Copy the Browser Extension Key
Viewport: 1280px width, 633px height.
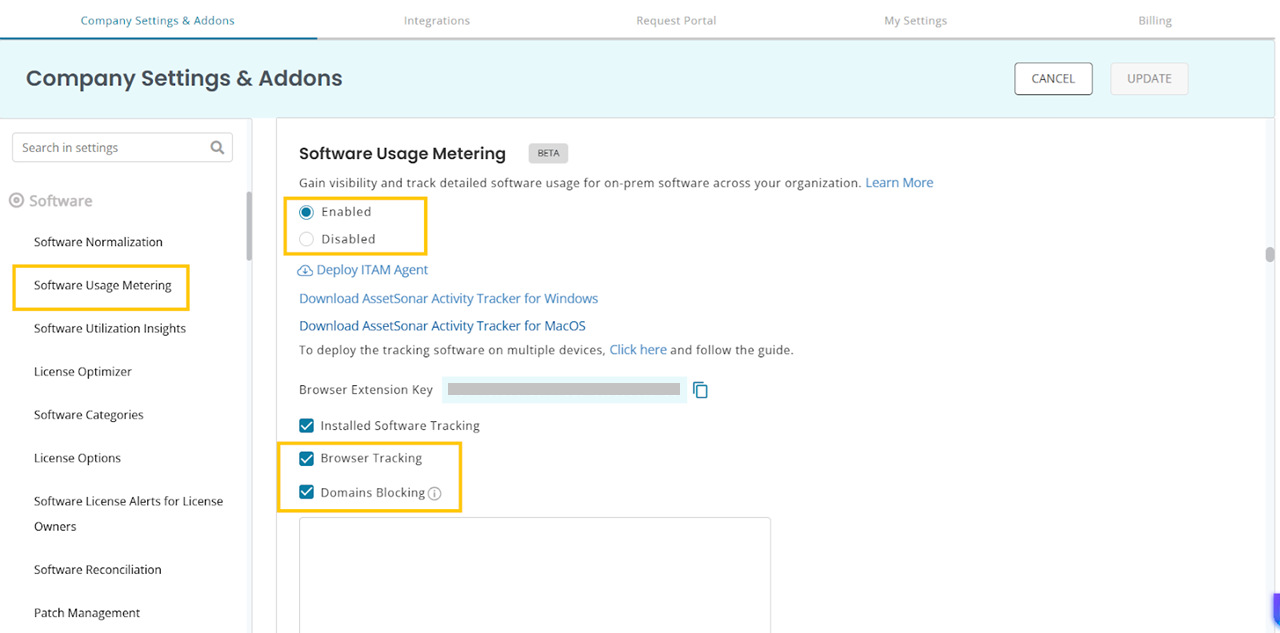point(700,390)
